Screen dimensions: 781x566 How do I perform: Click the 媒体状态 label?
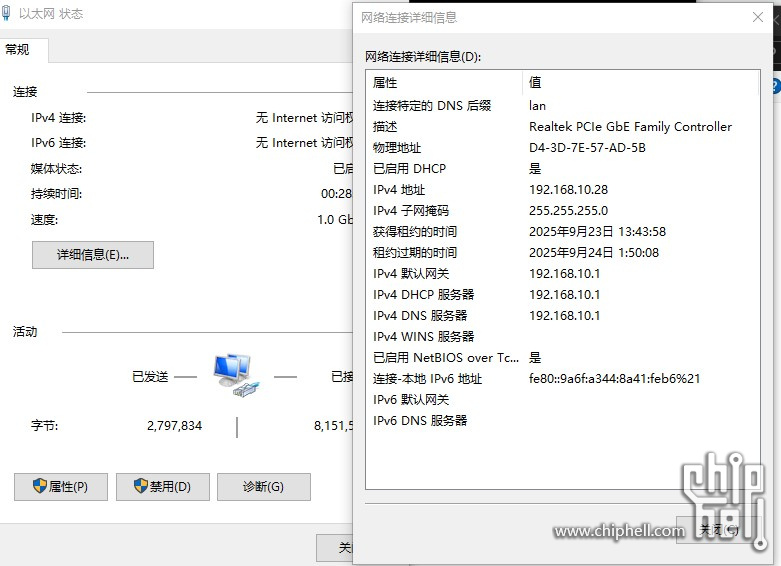(56, 169)
